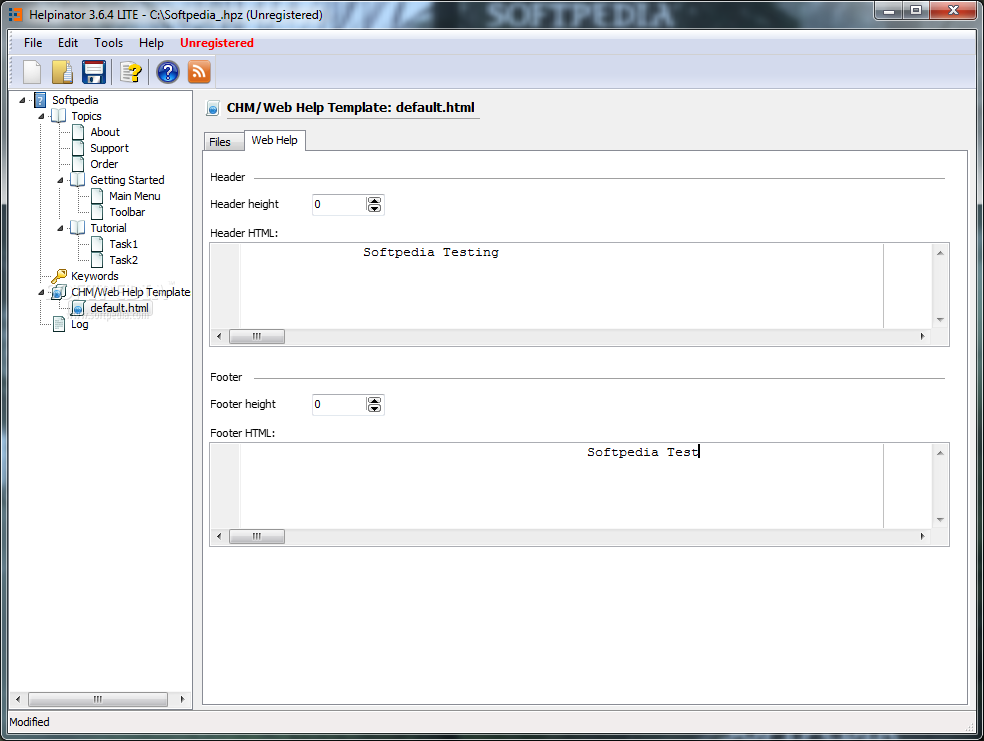Screen dimensions: 984x741
Task: Click the Modified status bar text
Action: click(x=29, y=722)
